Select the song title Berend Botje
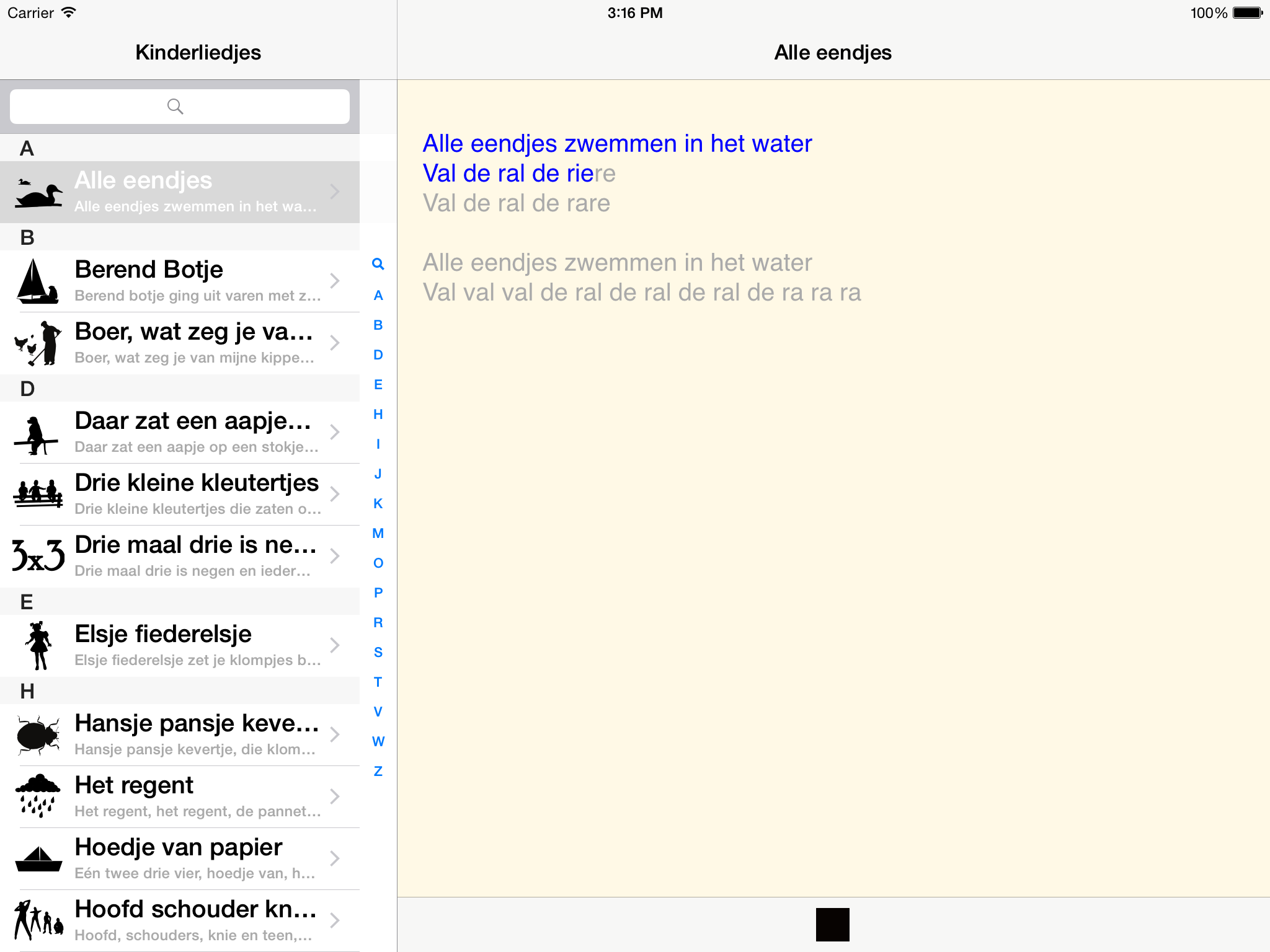 [149, 270]
